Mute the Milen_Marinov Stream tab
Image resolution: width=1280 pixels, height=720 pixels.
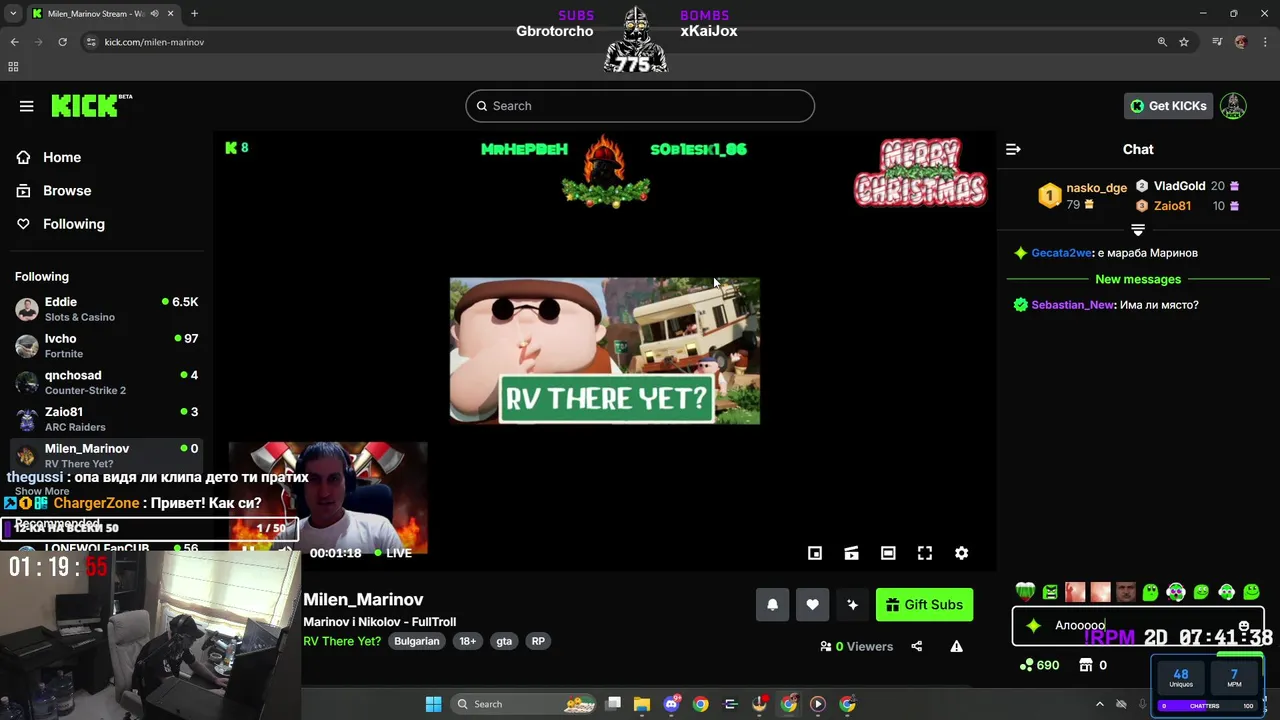click(x=155, y=14)
